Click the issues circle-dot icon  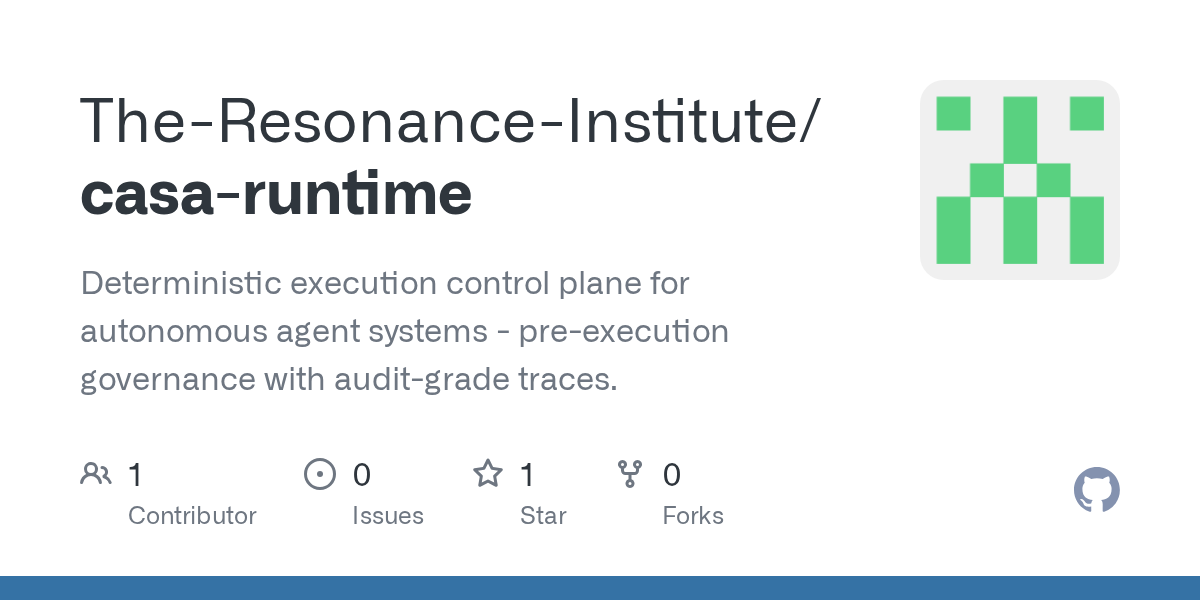point(319,473)
